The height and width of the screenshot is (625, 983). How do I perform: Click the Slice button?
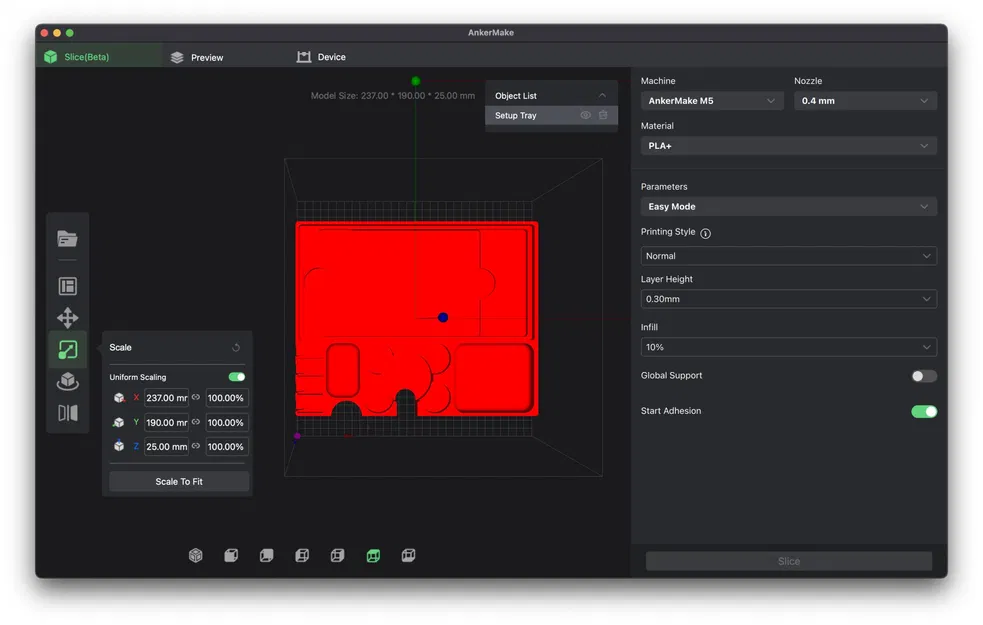click(x=789, y=561)
